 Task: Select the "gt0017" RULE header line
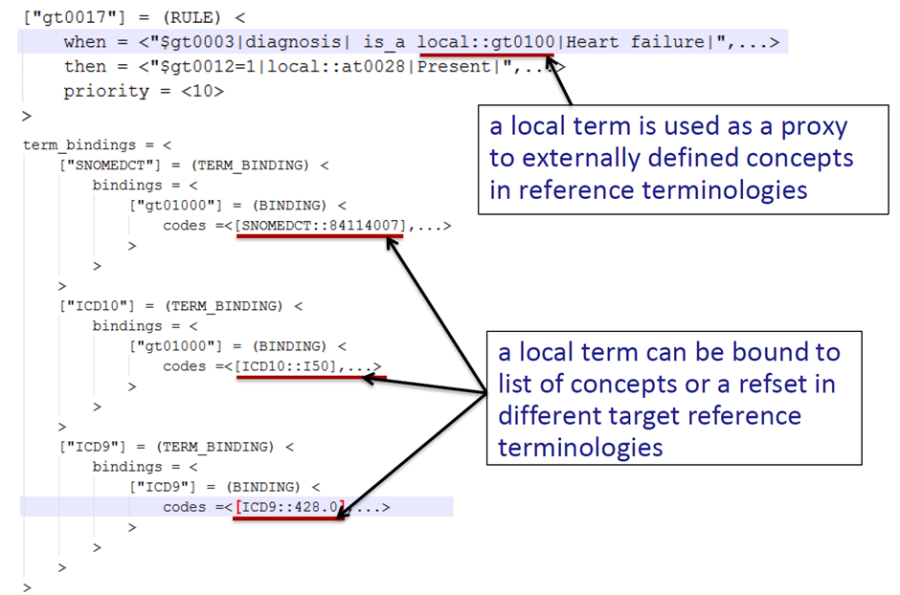point(134,17)
